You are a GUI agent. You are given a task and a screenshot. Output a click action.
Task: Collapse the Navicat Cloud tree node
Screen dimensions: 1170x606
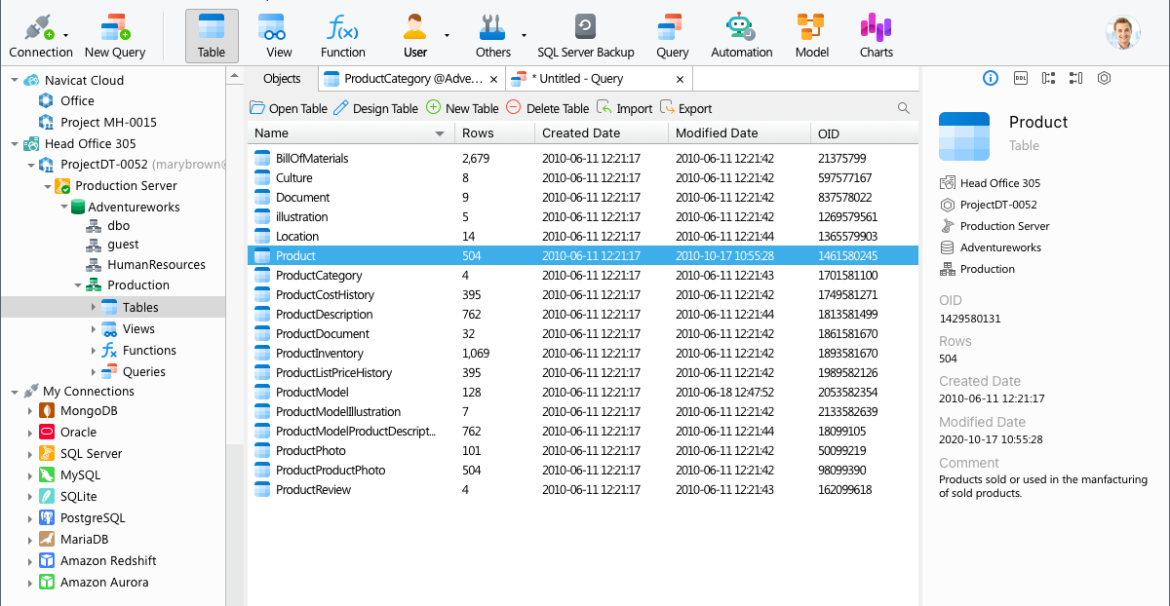(x=14, y=80)
